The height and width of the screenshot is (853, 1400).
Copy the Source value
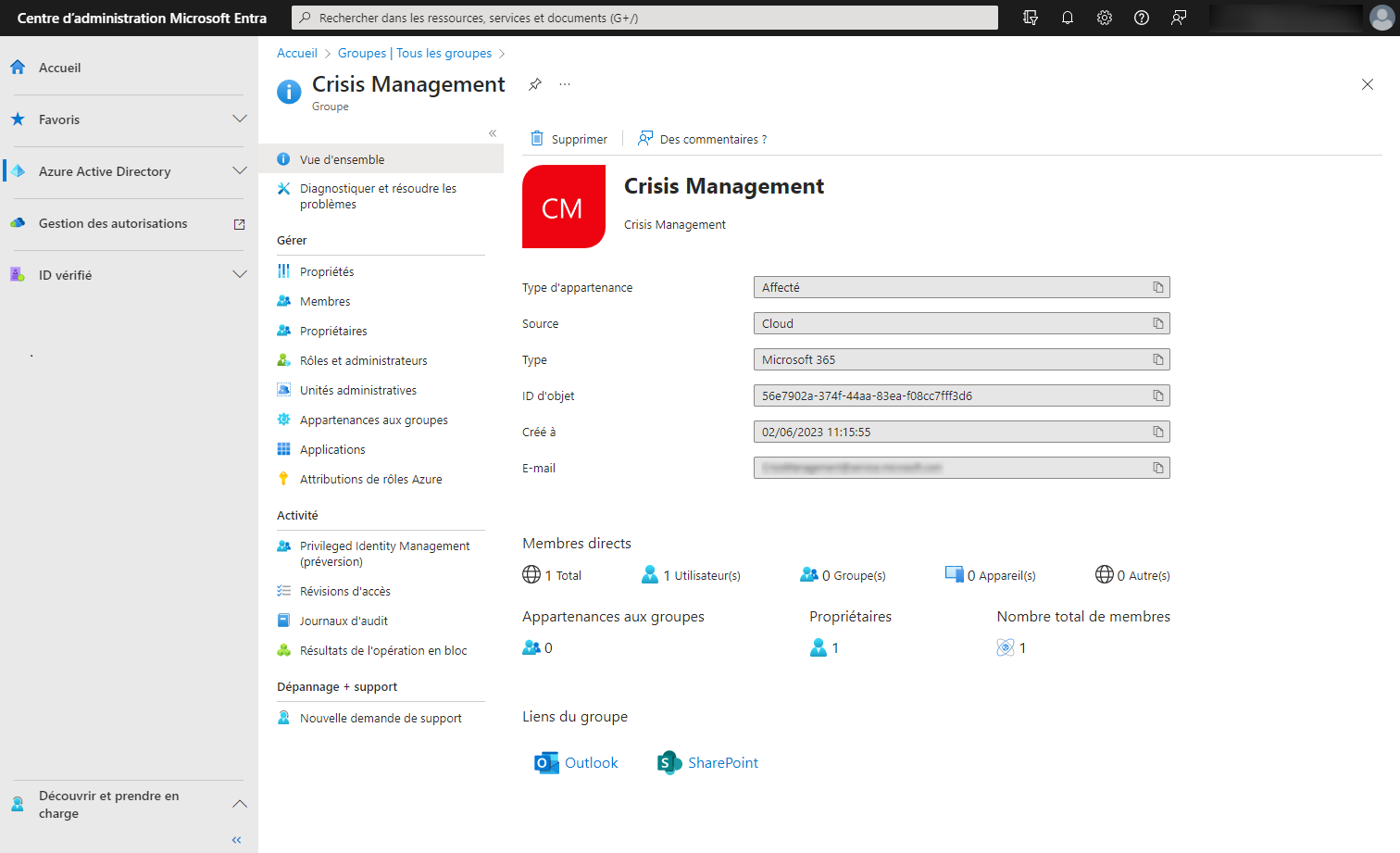tap(1158, 323)
